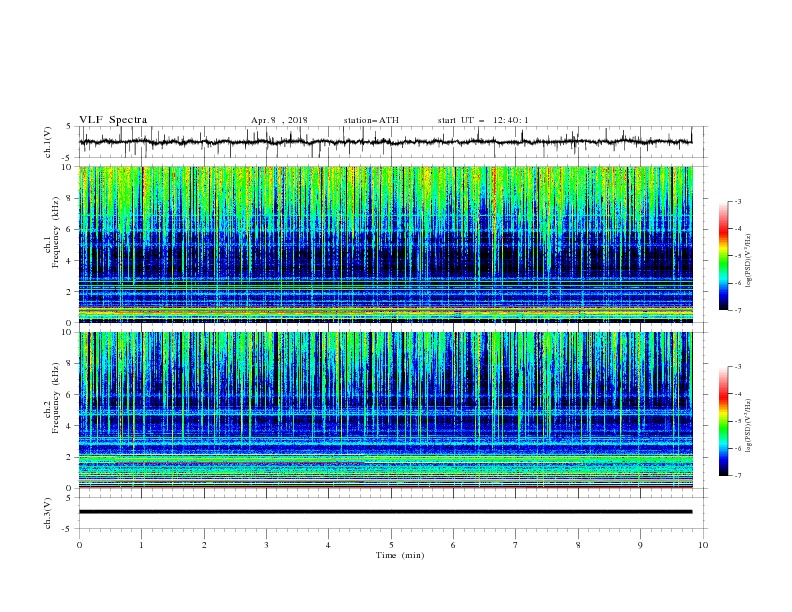Click the "10" minute time-axis label
792x612 pixels.
(x=703, y=545)
